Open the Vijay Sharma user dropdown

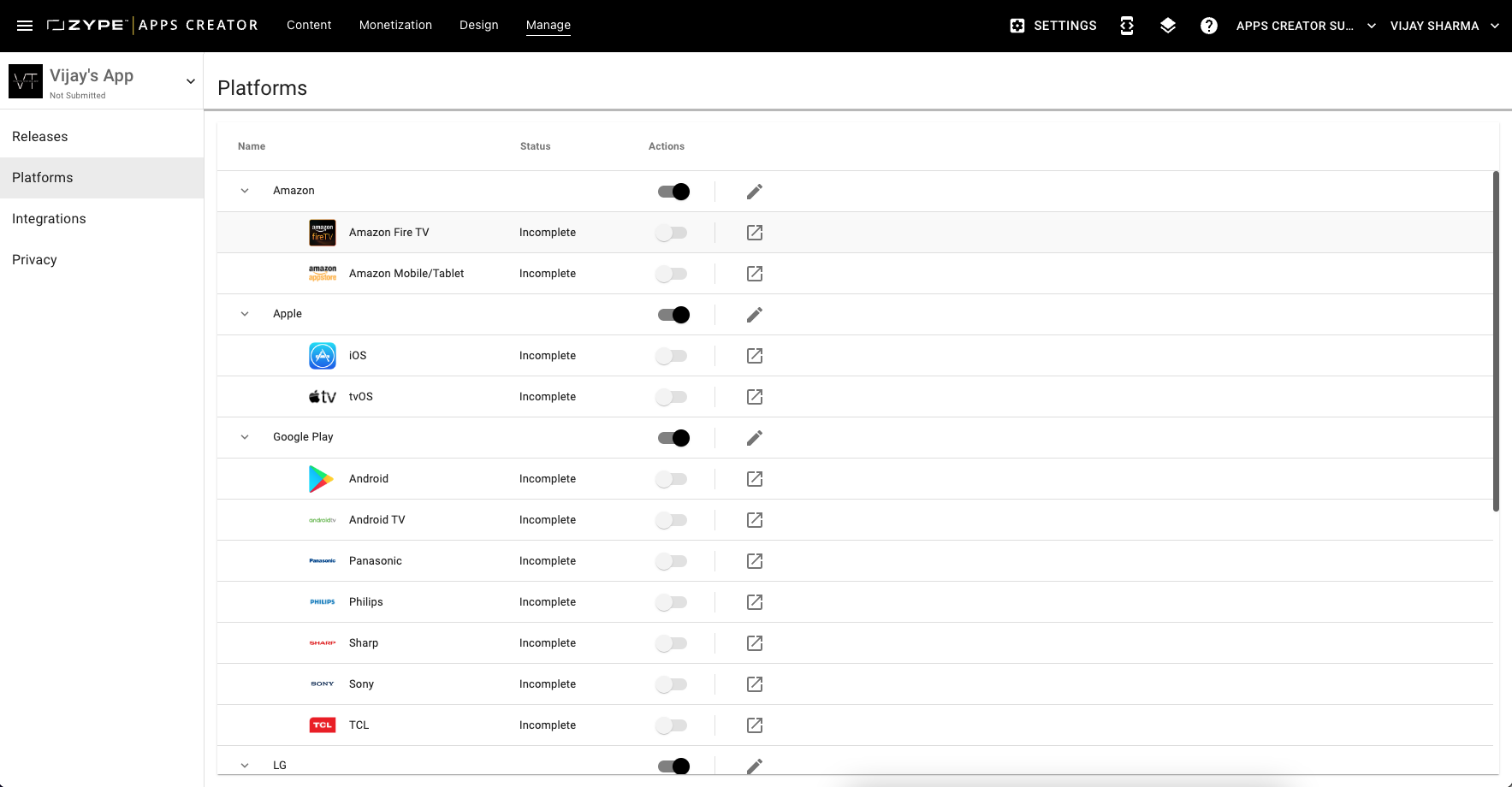(1445, 26)
